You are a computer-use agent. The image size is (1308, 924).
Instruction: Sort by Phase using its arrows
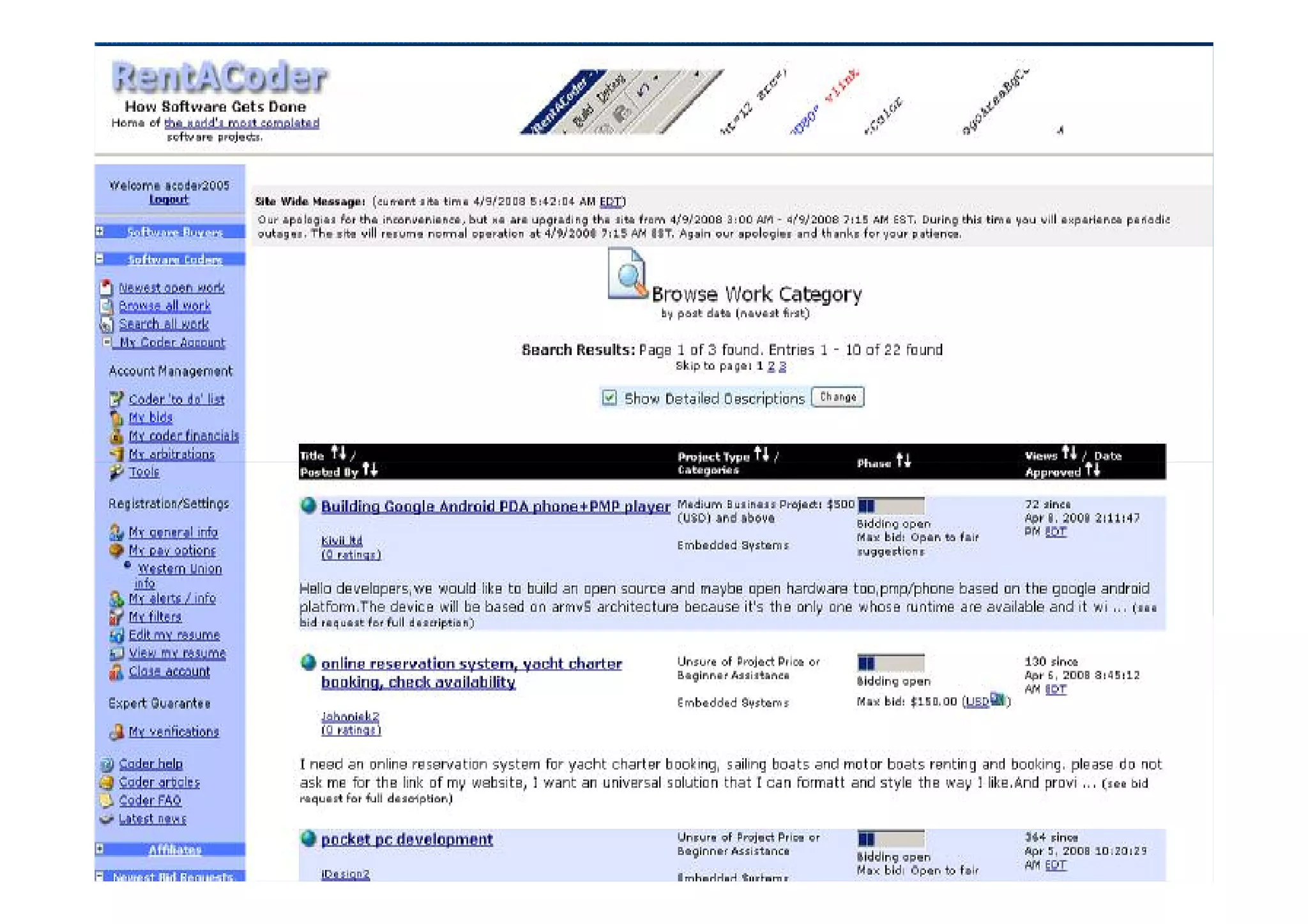pos(904,460)
